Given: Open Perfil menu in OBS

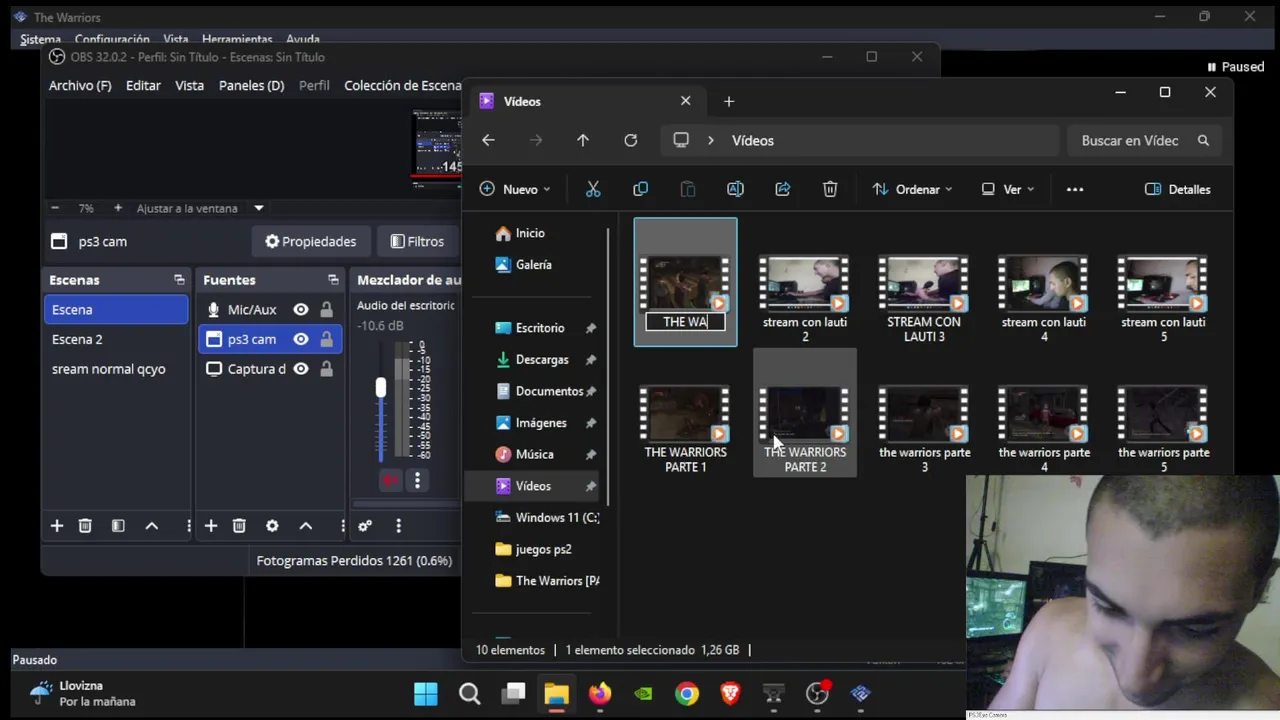Looking at the screenshot, I should pyautogui.click(x=314, y=85).
